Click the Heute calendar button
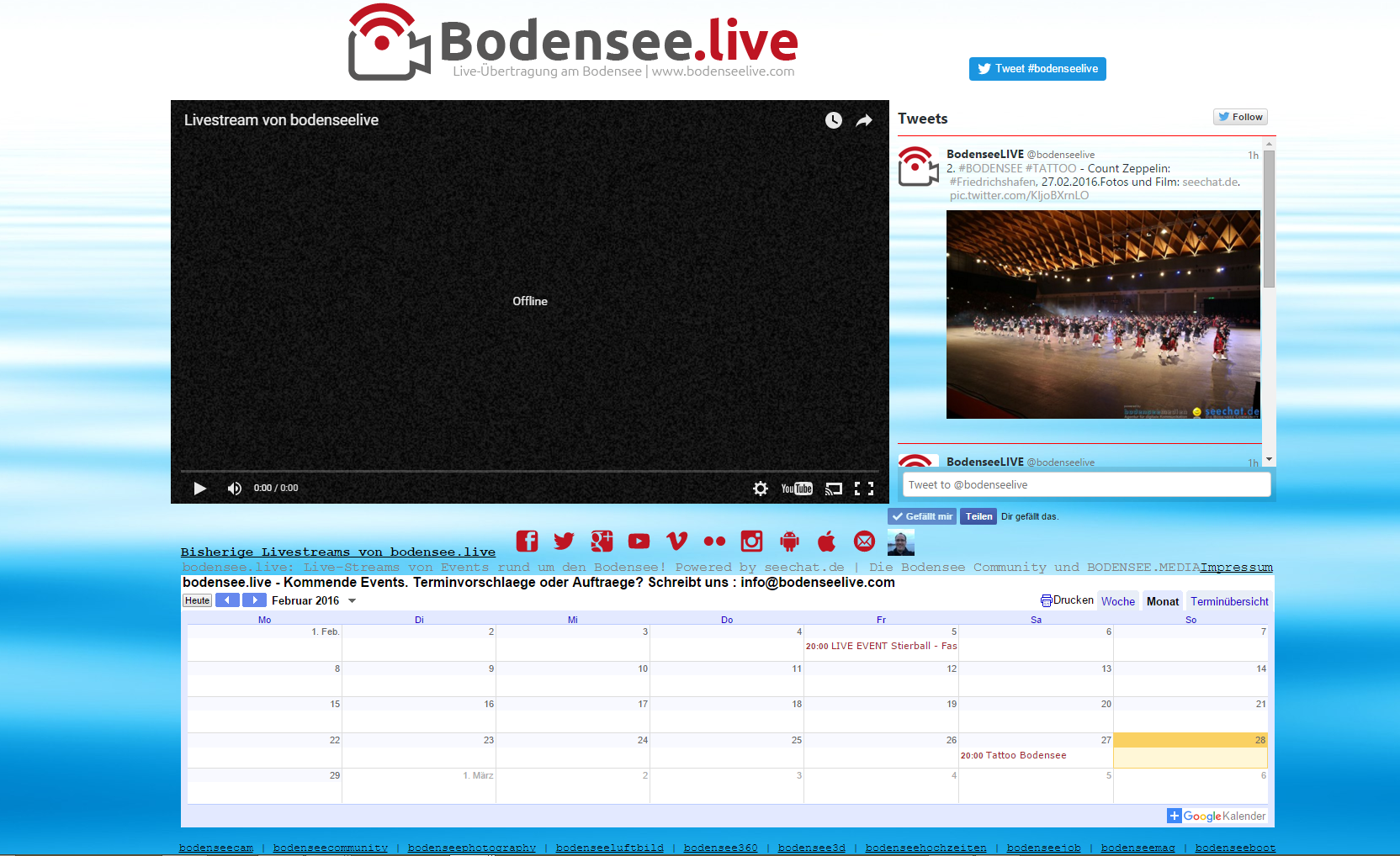The width and height of the screenshot is (1400, 856). coord(197,600)
